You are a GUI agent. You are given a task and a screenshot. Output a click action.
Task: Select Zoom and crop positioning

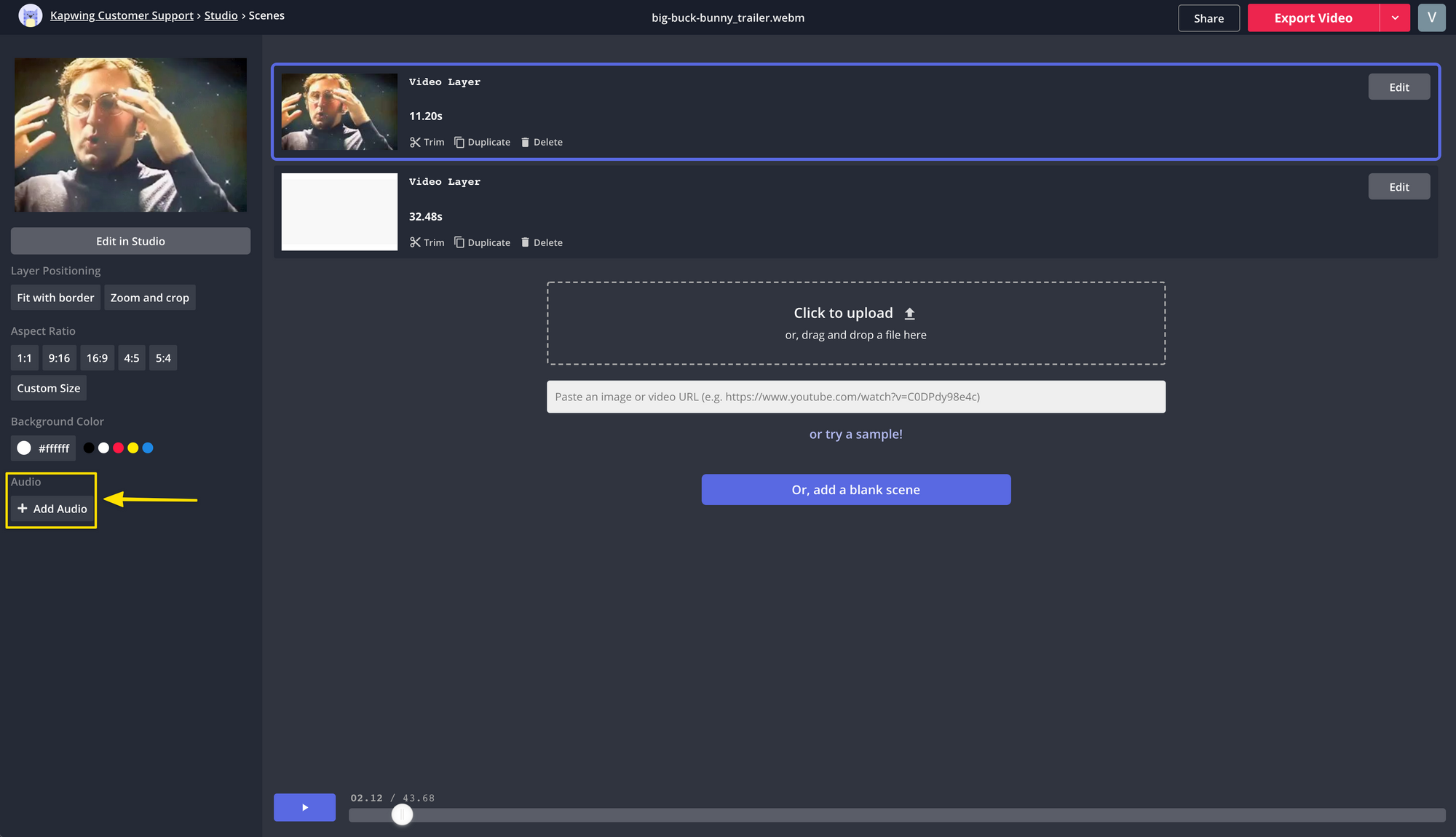coord(149,298)
